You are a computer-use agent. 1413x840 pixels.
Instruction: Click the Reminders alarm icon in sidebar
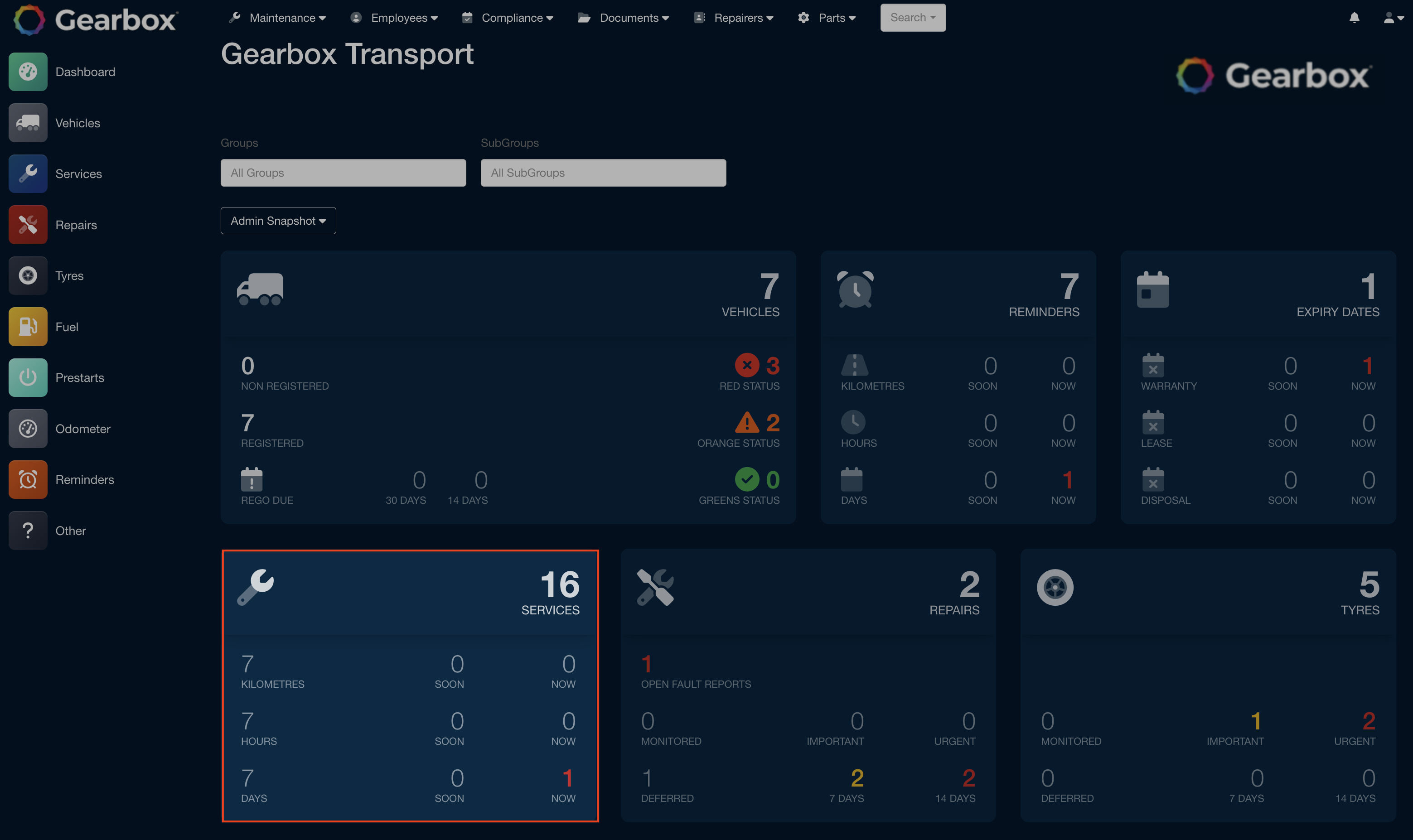coord(28,479)
